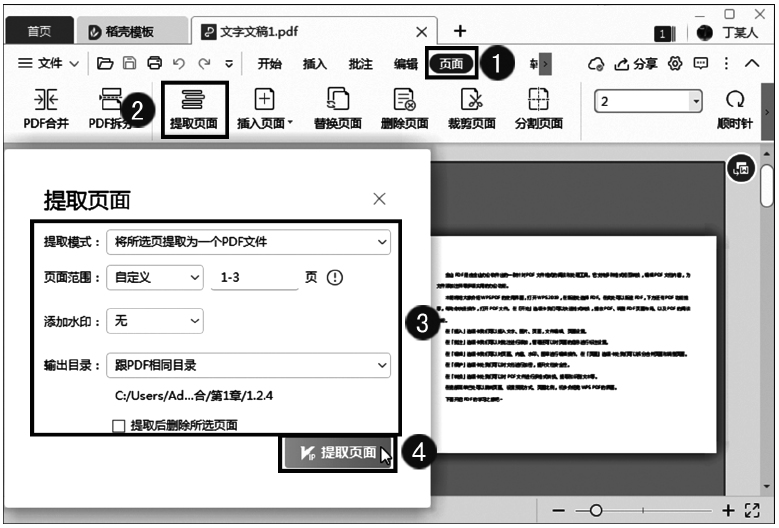Screen dimensions: 779x528
Task: Open the 添加水印 dropdown
Action: coord(155,321)
